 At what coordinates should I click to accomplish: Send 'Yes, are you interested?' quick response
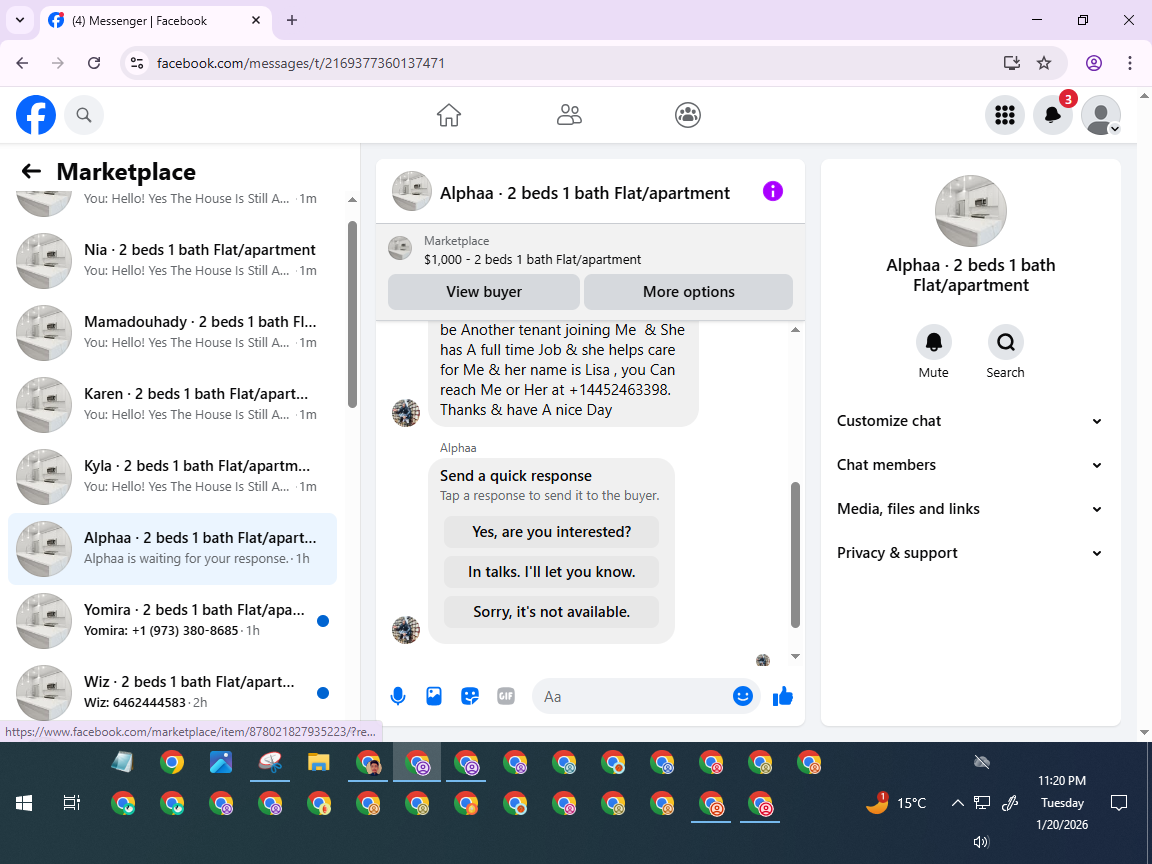click(x=551, y=532)
